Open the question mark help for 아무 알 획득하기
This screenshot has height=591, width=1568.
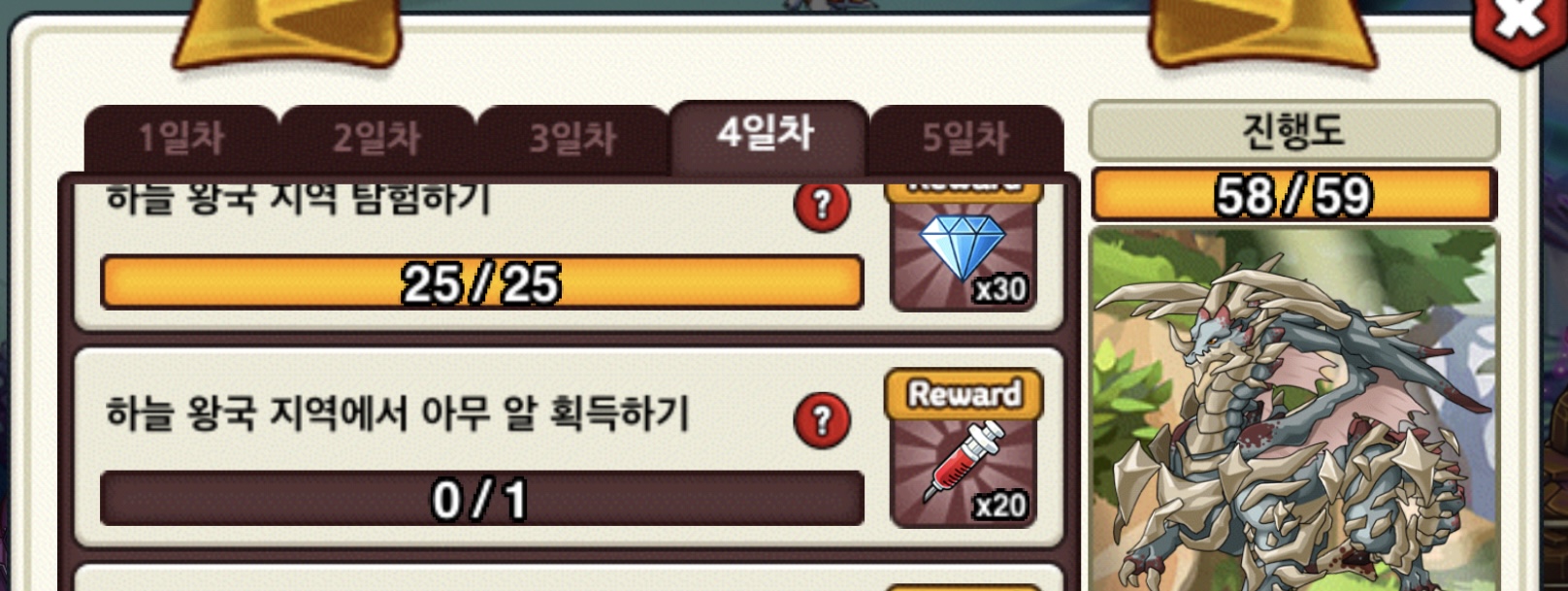[822, 420]
